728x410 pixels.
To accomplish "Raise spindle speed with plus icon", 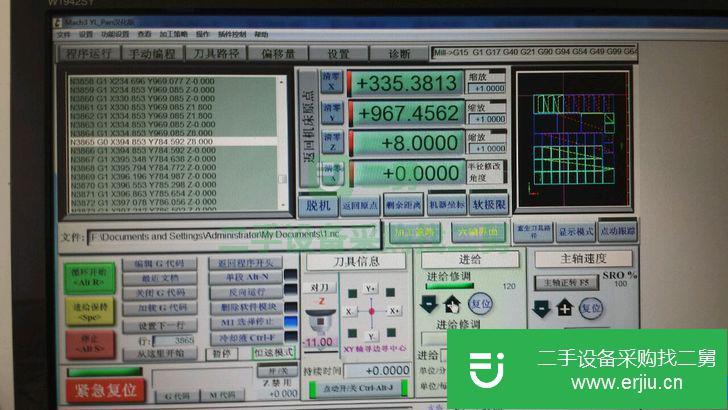I will coord(565,308).
